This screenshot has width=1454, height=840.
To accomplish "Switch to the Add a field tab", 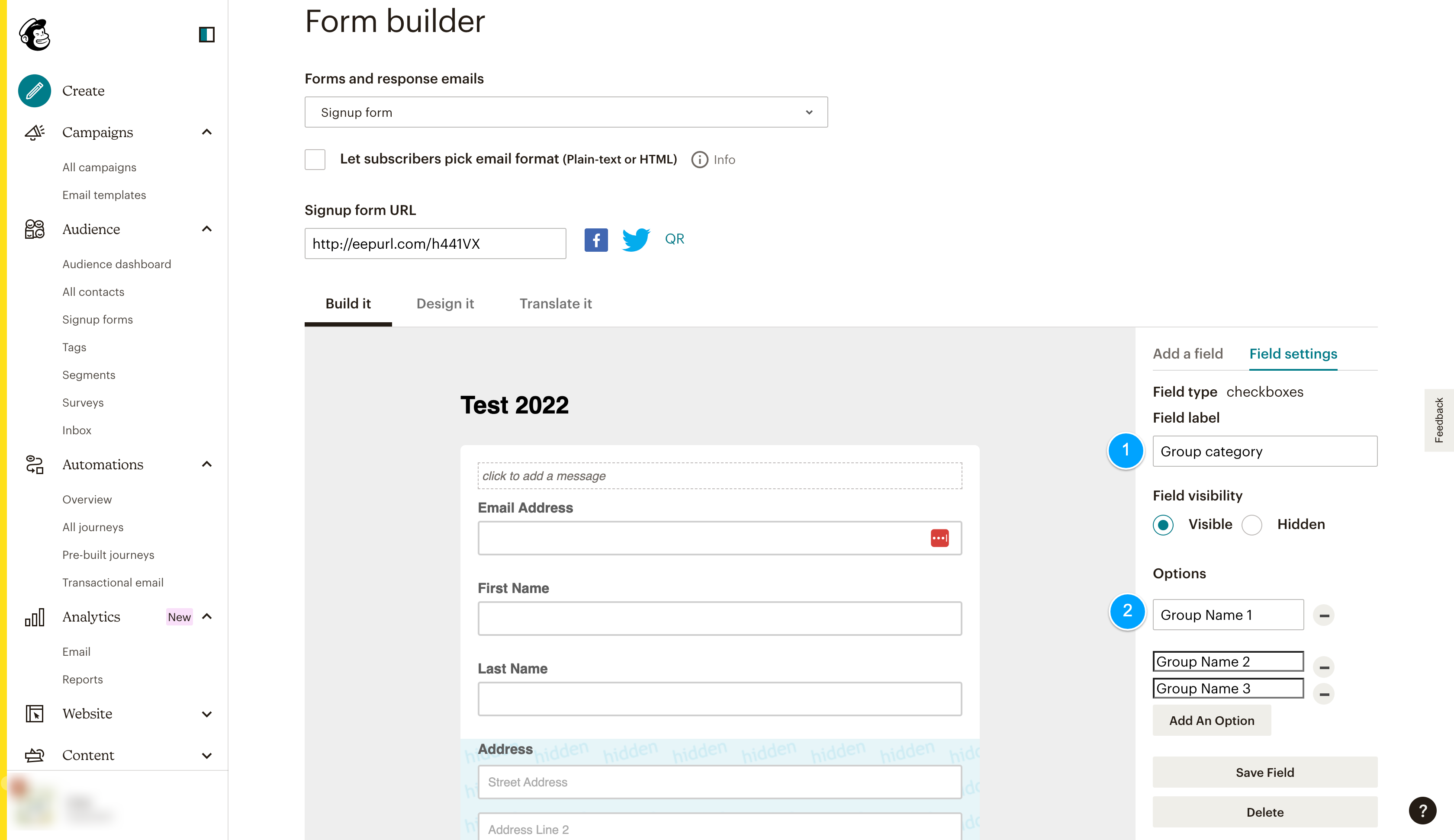I will [1187, 353].
